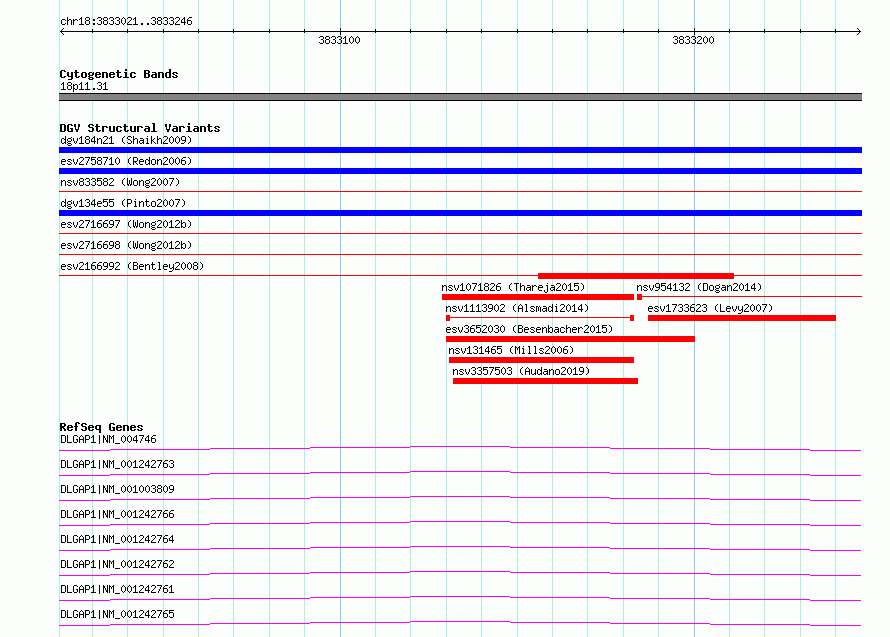Open esv2716697 (Wong2012b) variant

tap(126, 224)
